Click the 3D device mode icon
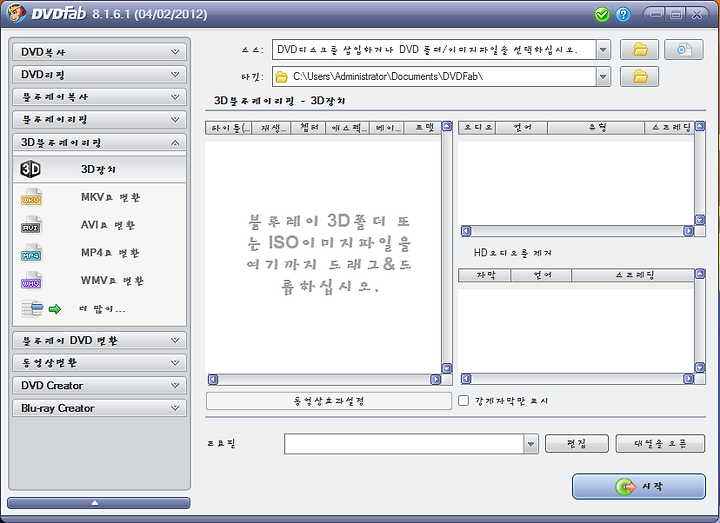720x523 pixels. (x=30, y=169)
